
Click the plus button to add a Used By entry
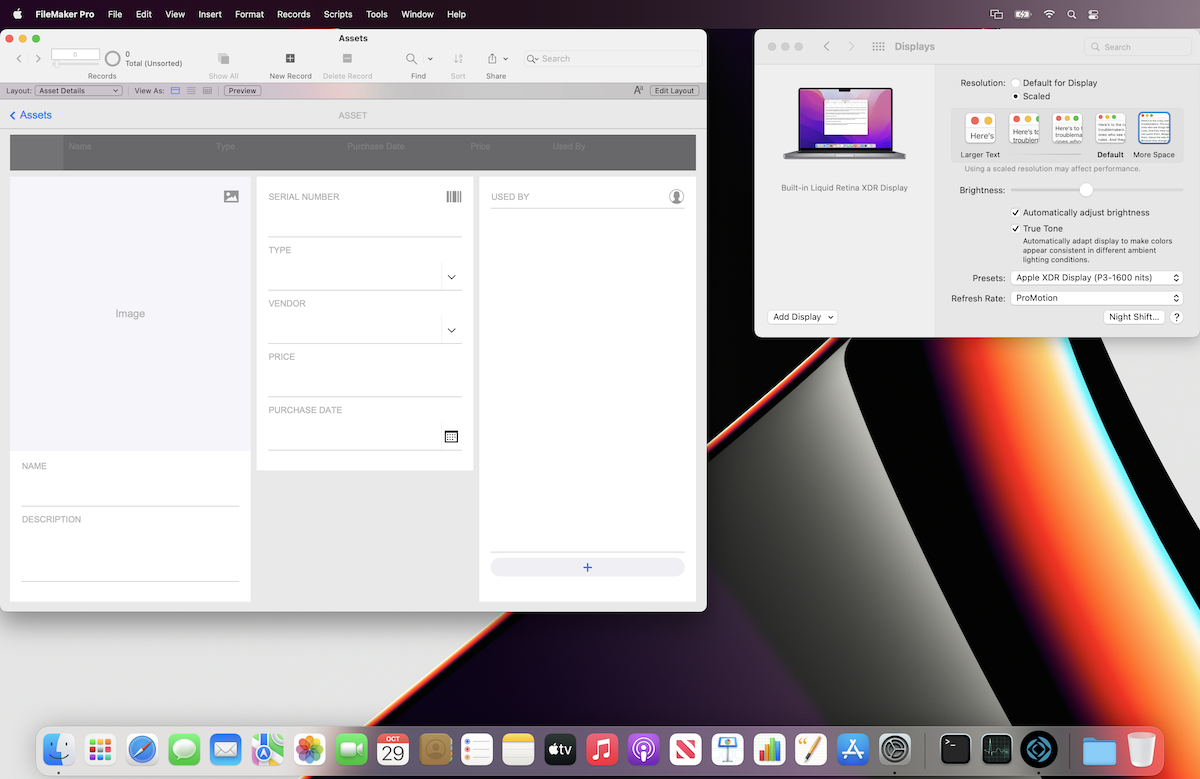pyautogui.click(x=587, y=566)
